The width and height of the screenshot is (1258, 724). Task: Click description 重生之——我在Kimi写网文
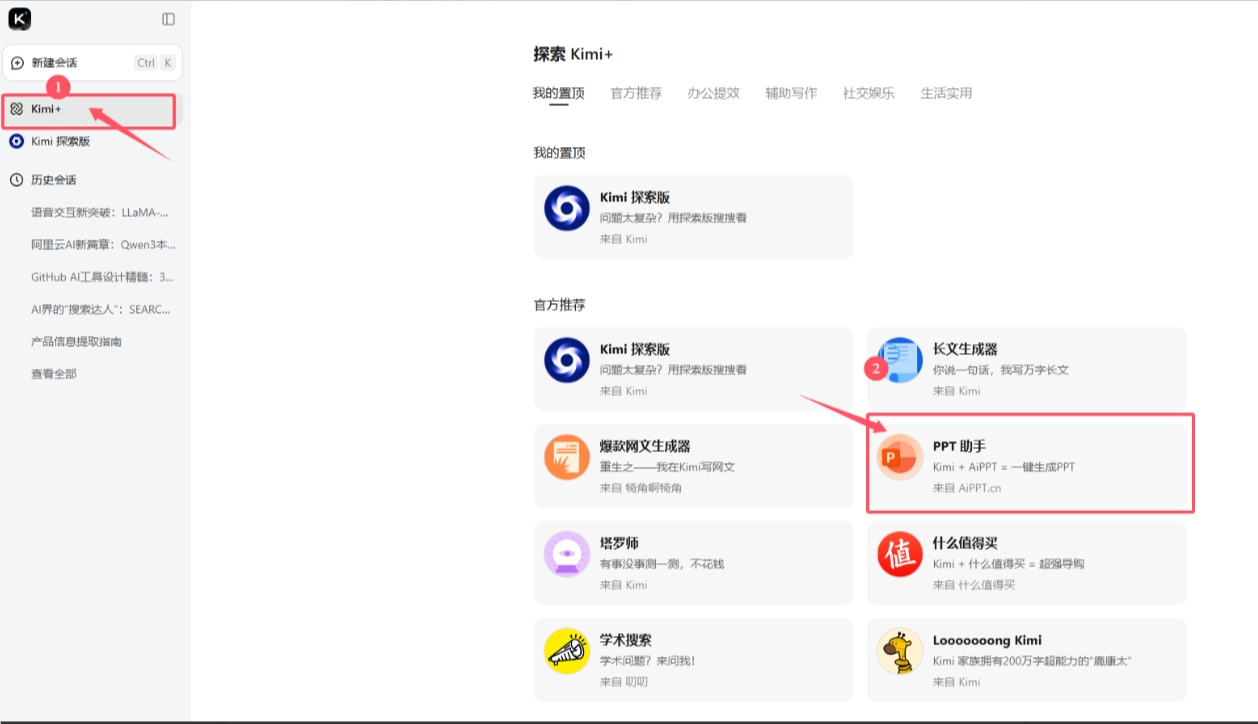[x=668, y=467]
